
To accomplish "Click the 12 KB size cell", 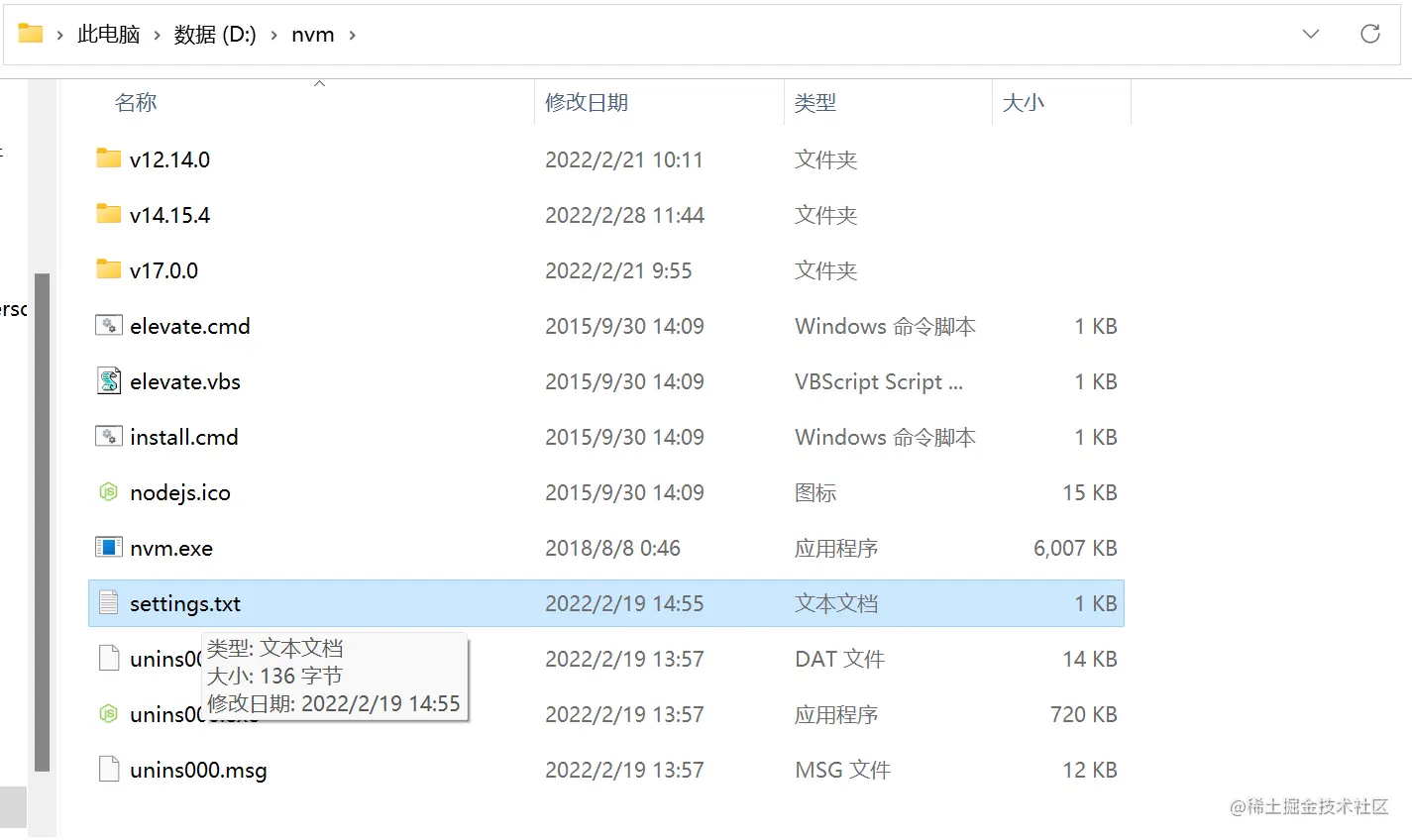I will 1090,770.
